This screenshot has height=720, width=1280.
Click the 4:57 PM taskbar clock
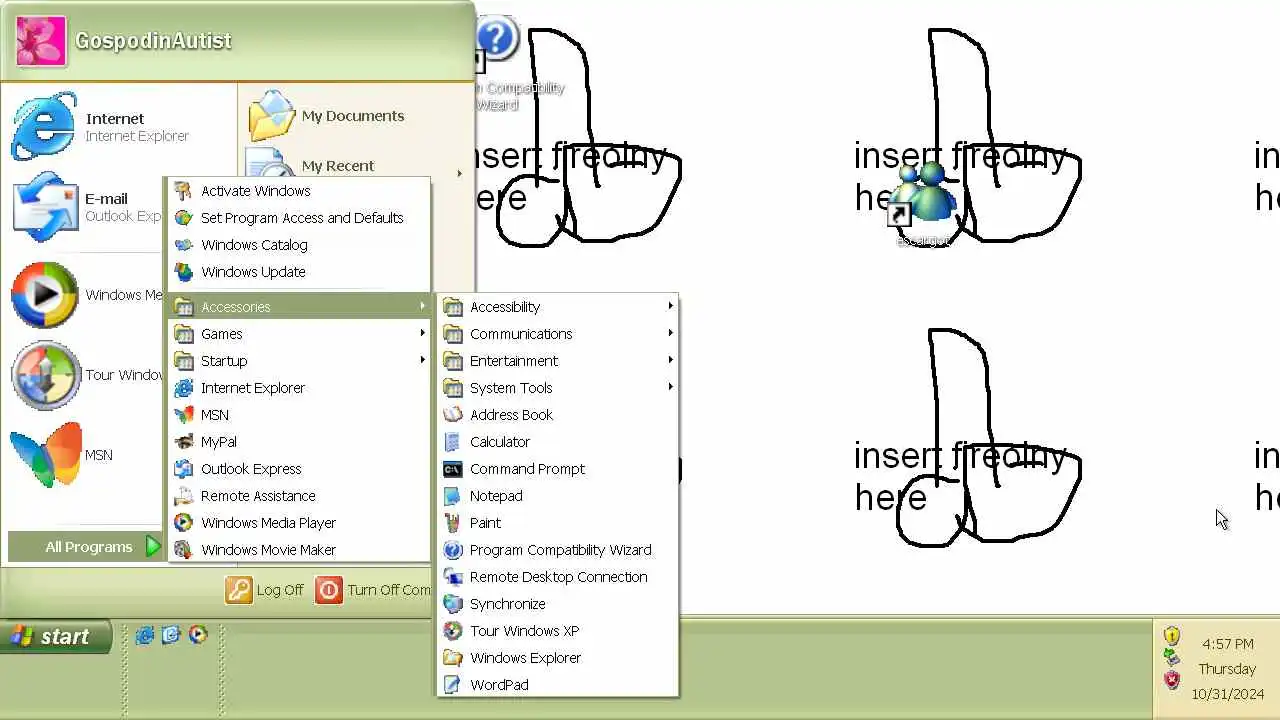1227,644
